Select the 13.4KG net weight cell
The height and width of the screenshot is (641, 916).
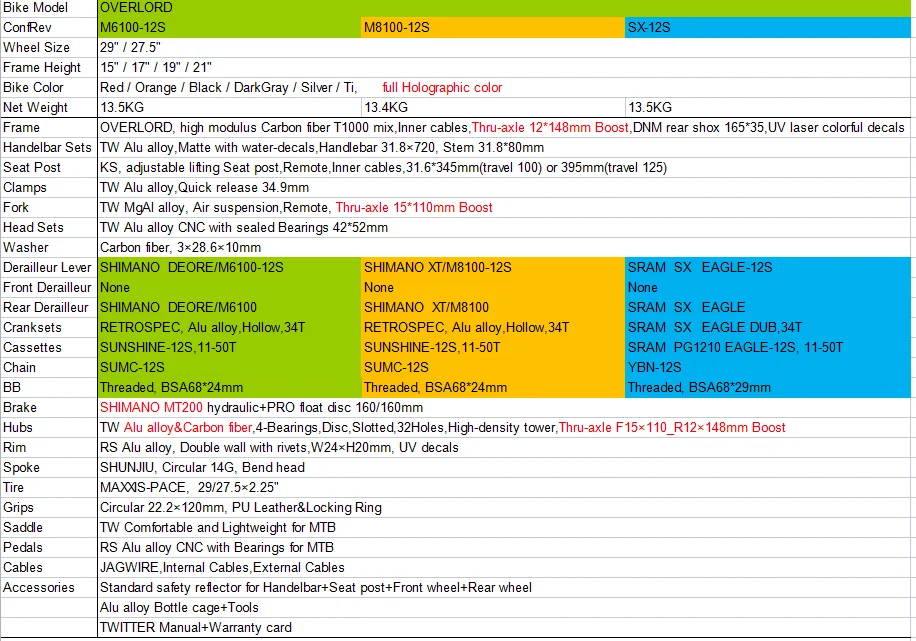(x=493, y=108)
